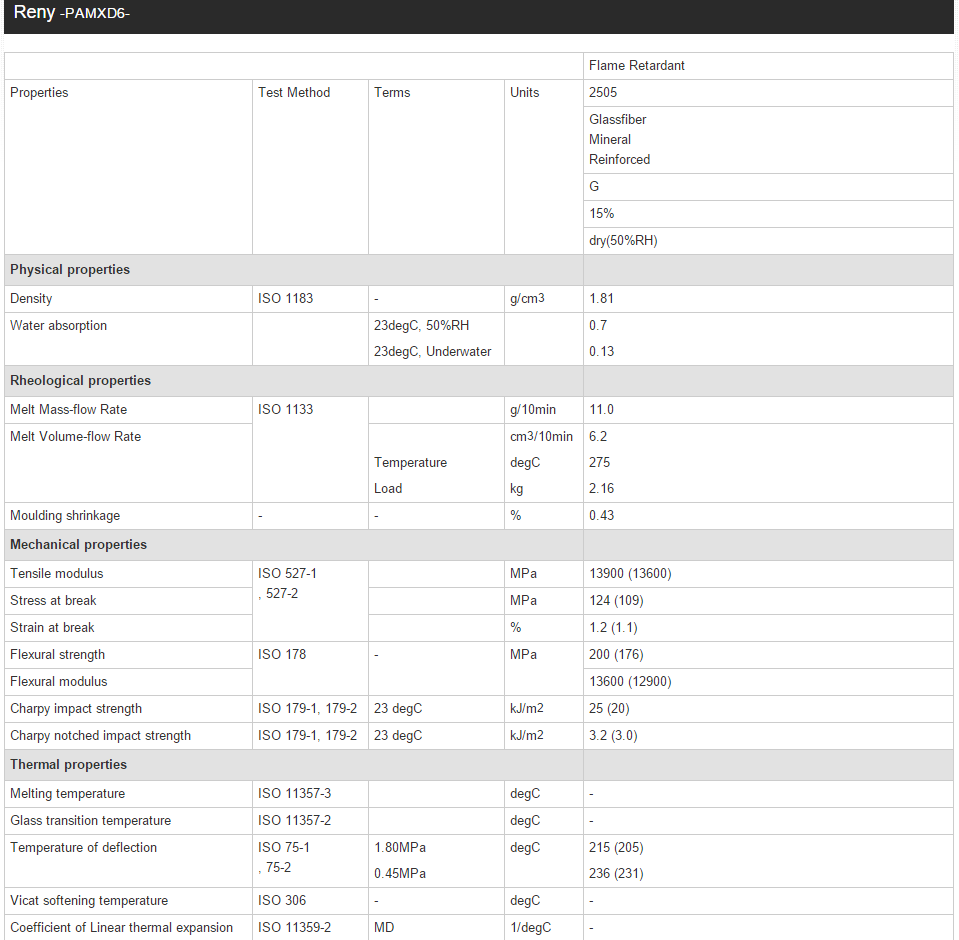This screenshot has height=940, width=959.
Task: Select the ISO 75-1, 75-2 method cell
Action: point(310,860)
